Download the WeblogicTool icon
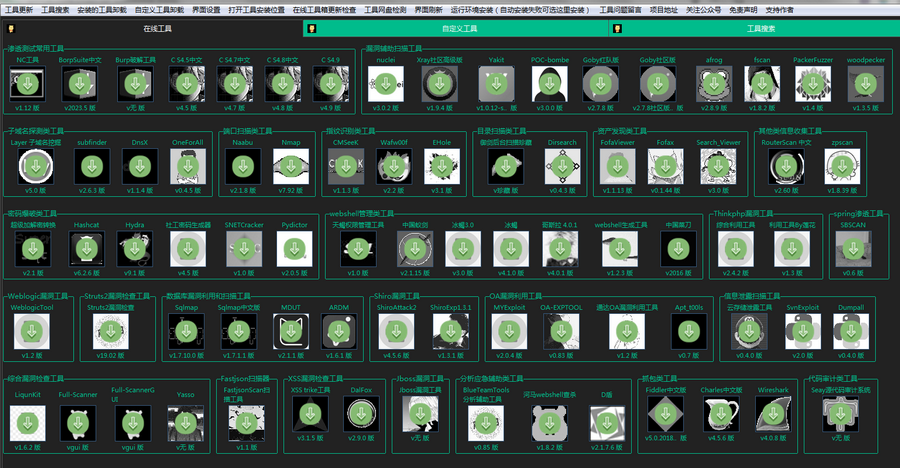 pyautogui.click(x=32, y=331)
